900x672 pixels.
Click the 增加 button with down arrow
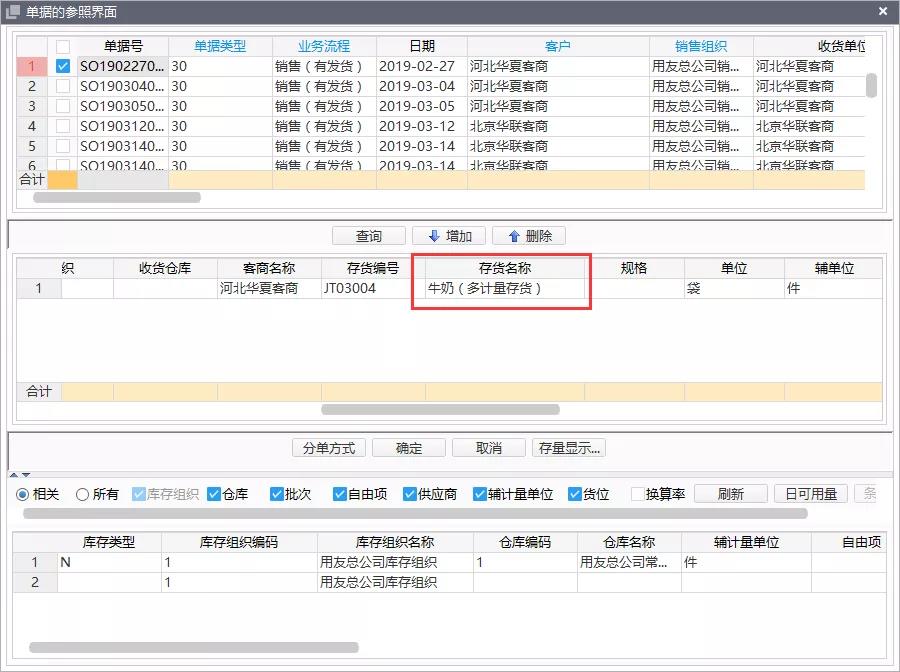click(449, 236)
